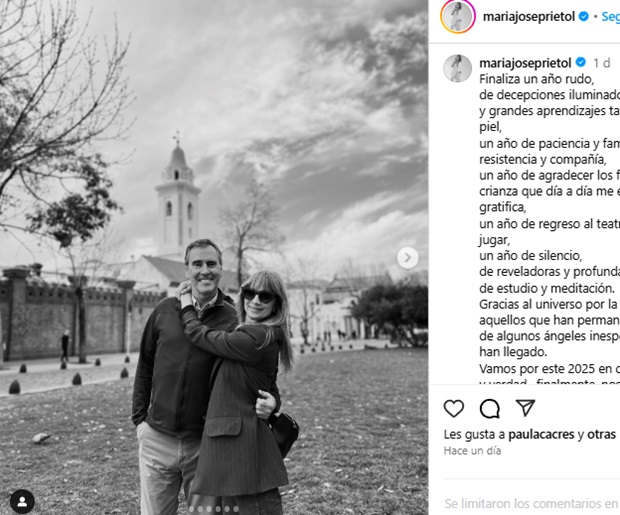Open comments with the speech bubble icon
This screenshot has height=515, width=620.
(490, 409)
